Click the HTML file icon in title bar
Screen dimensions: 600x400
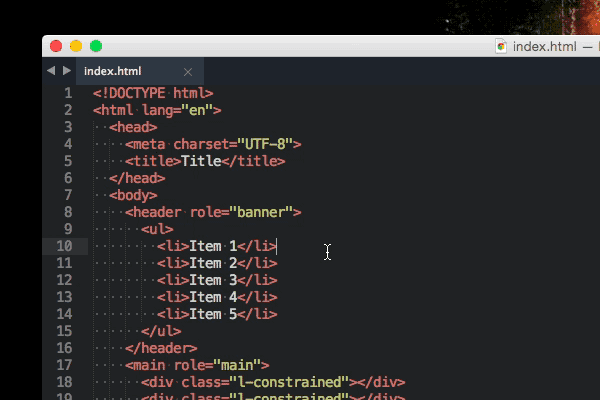[x=501, y=46]
